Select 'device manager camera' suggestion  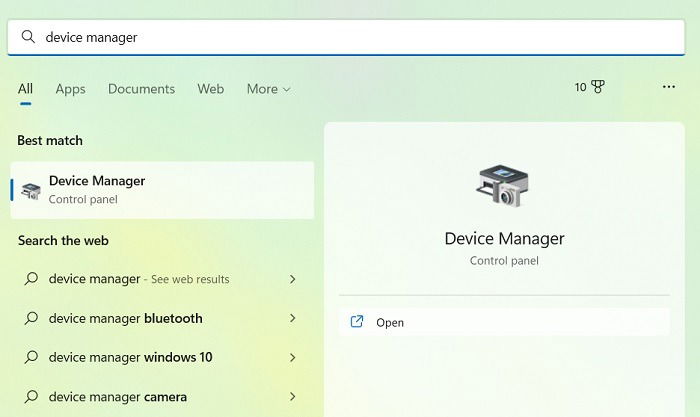[162, 396]
